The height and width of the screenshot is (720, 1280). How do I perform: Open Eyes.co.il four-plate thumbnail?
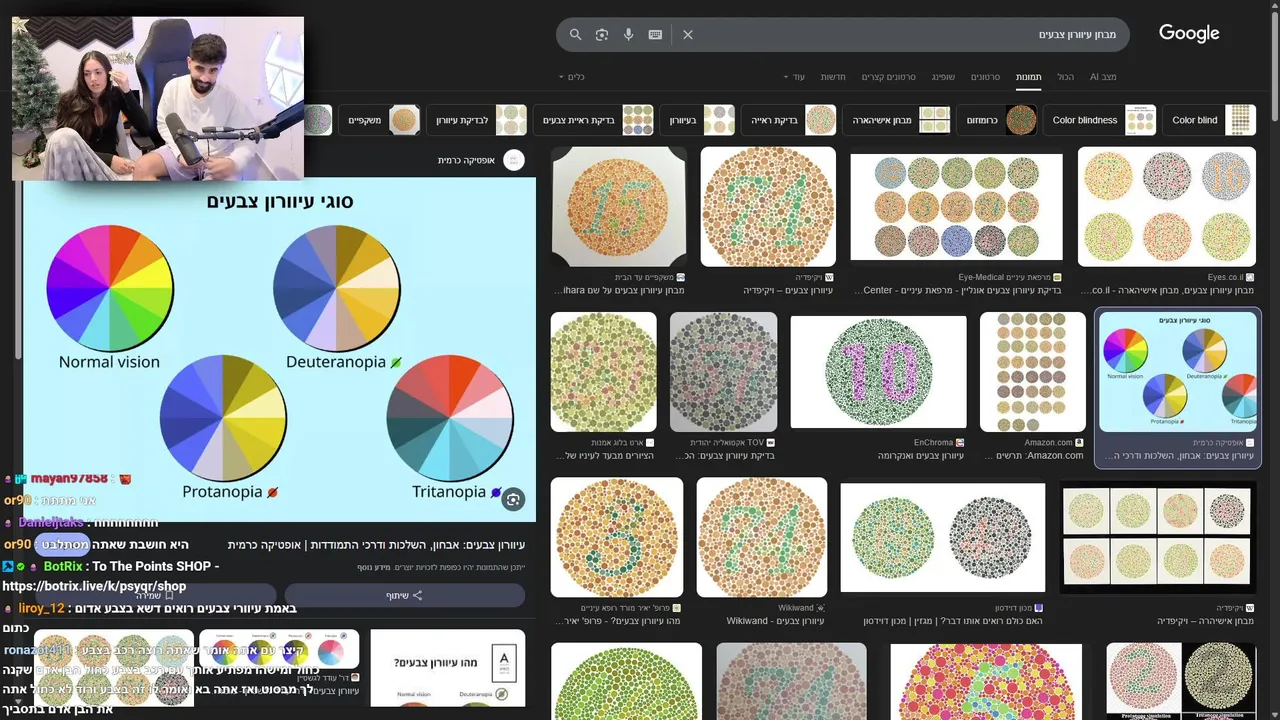(1167, 207)
